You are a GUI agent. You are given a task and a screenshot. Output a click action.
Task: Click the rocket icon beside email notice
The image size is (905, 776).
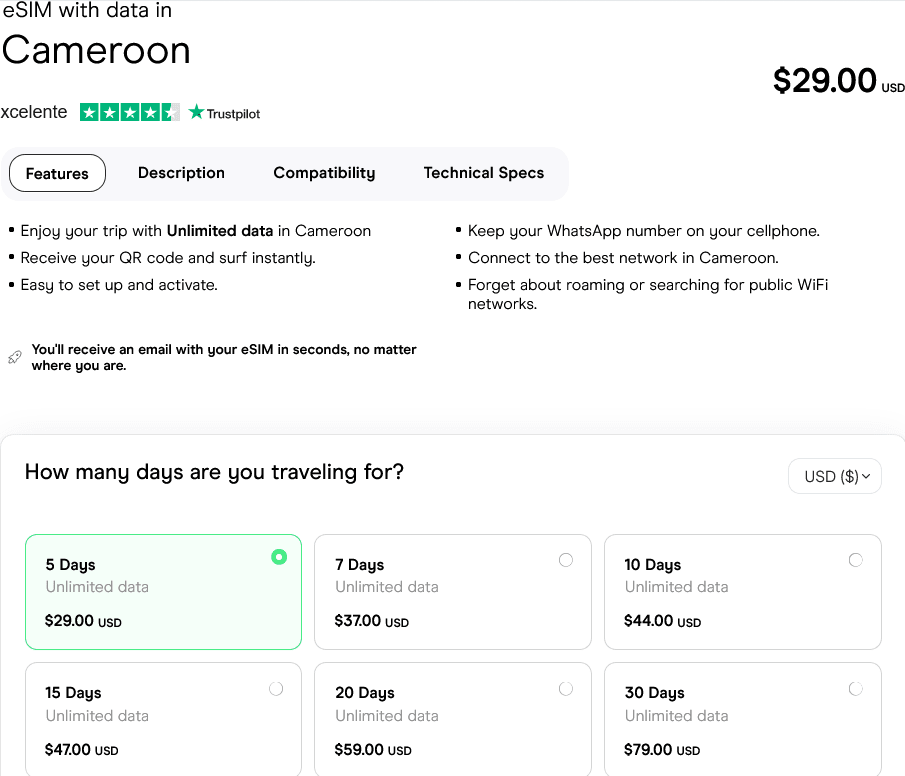[14, 357]
